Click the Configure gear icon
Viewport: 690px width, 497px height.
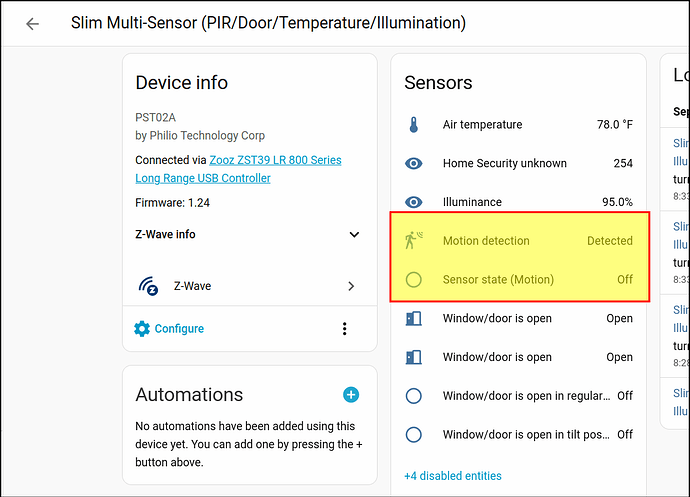142,328
